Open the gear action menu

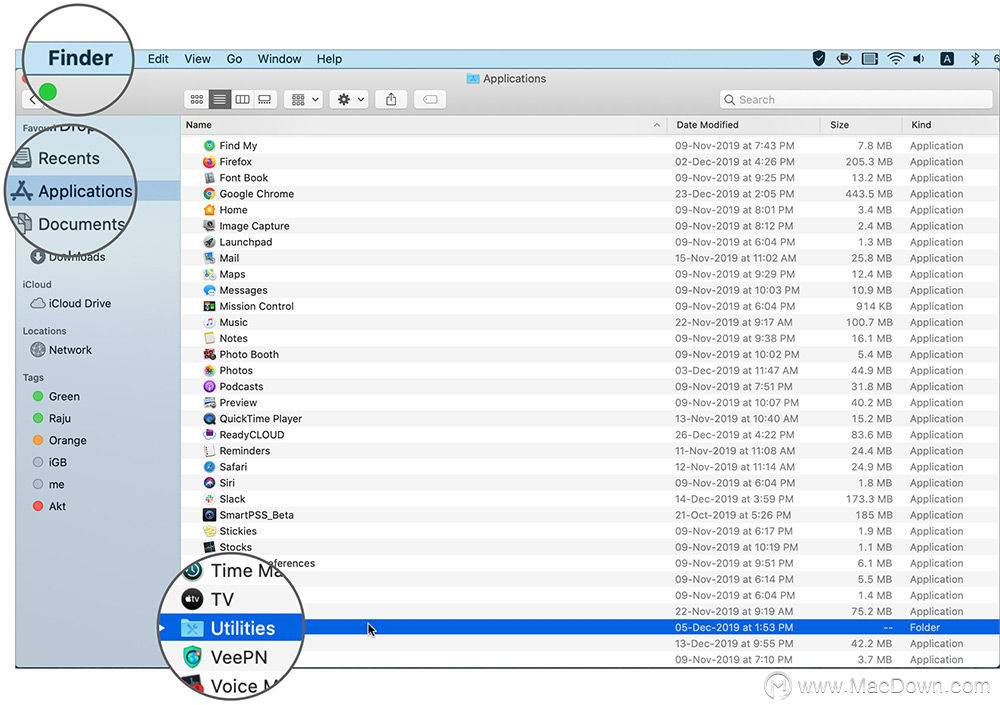pyautogui.click(x=349, y=100)
